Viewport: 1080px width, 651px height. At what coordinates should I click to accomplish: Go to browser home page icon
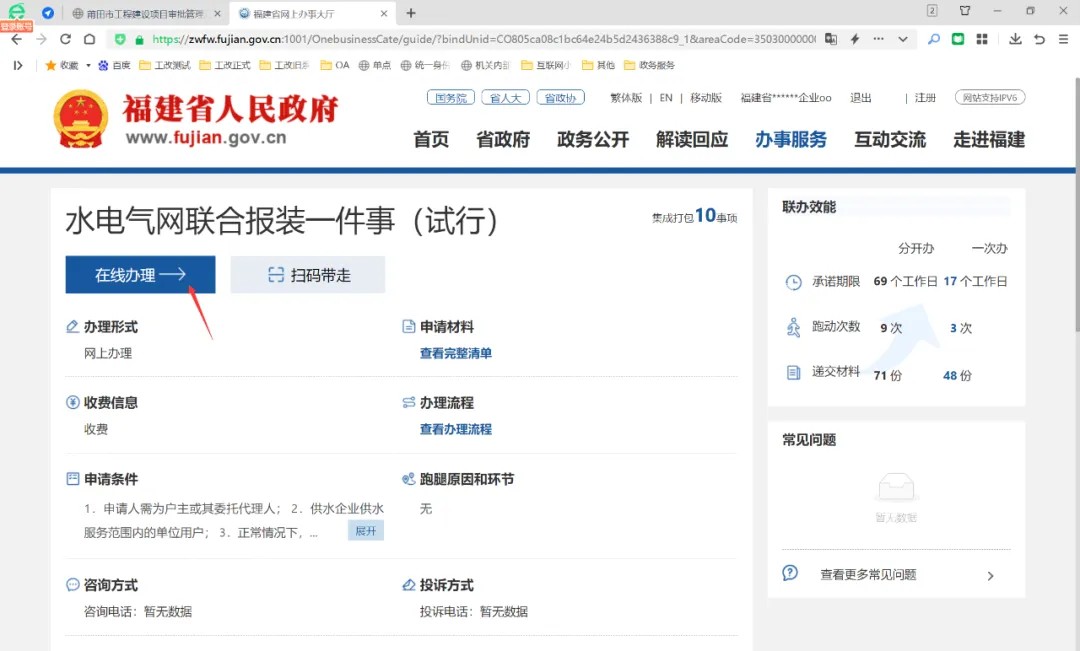[89, 39]
